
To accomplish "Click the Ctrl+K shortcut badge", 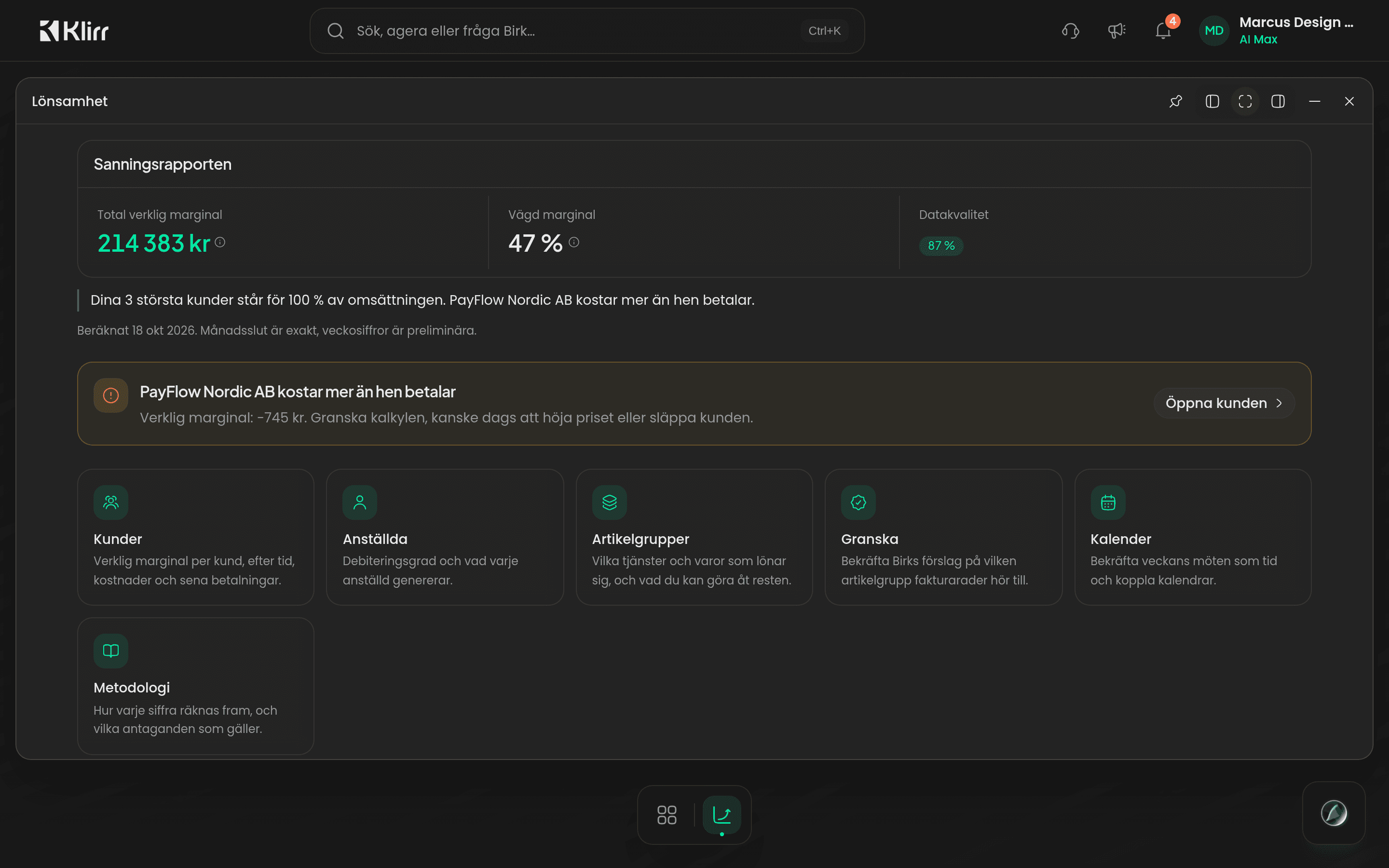I will [x=824, y=31].
